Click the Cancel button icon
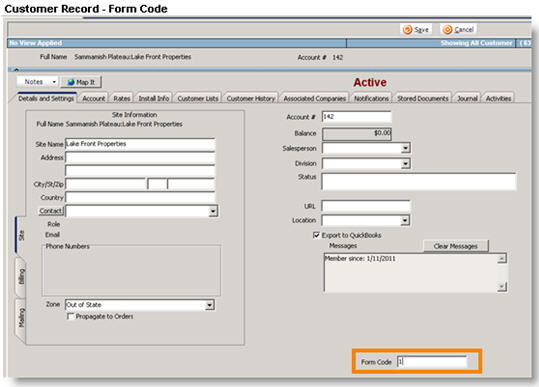This screenshot has width=539, height=387. coord(447,30)
